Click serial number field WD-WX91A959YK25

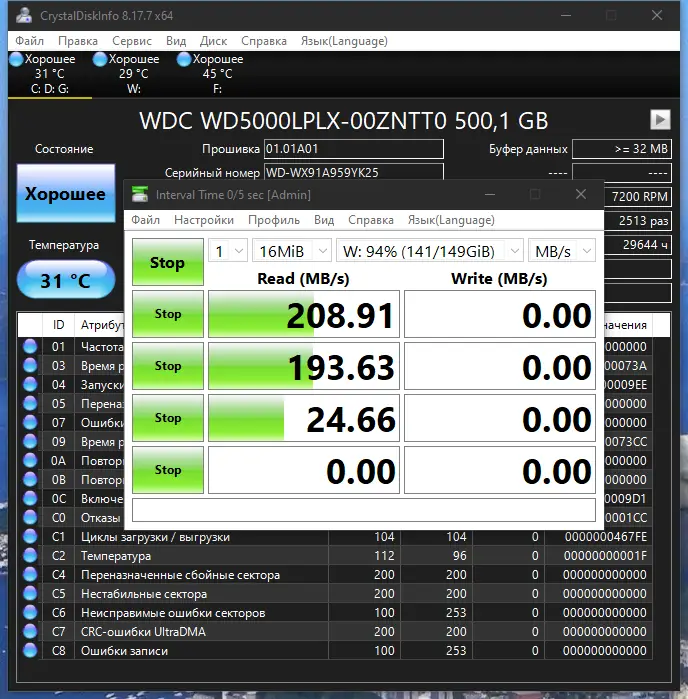pos(354,172)
